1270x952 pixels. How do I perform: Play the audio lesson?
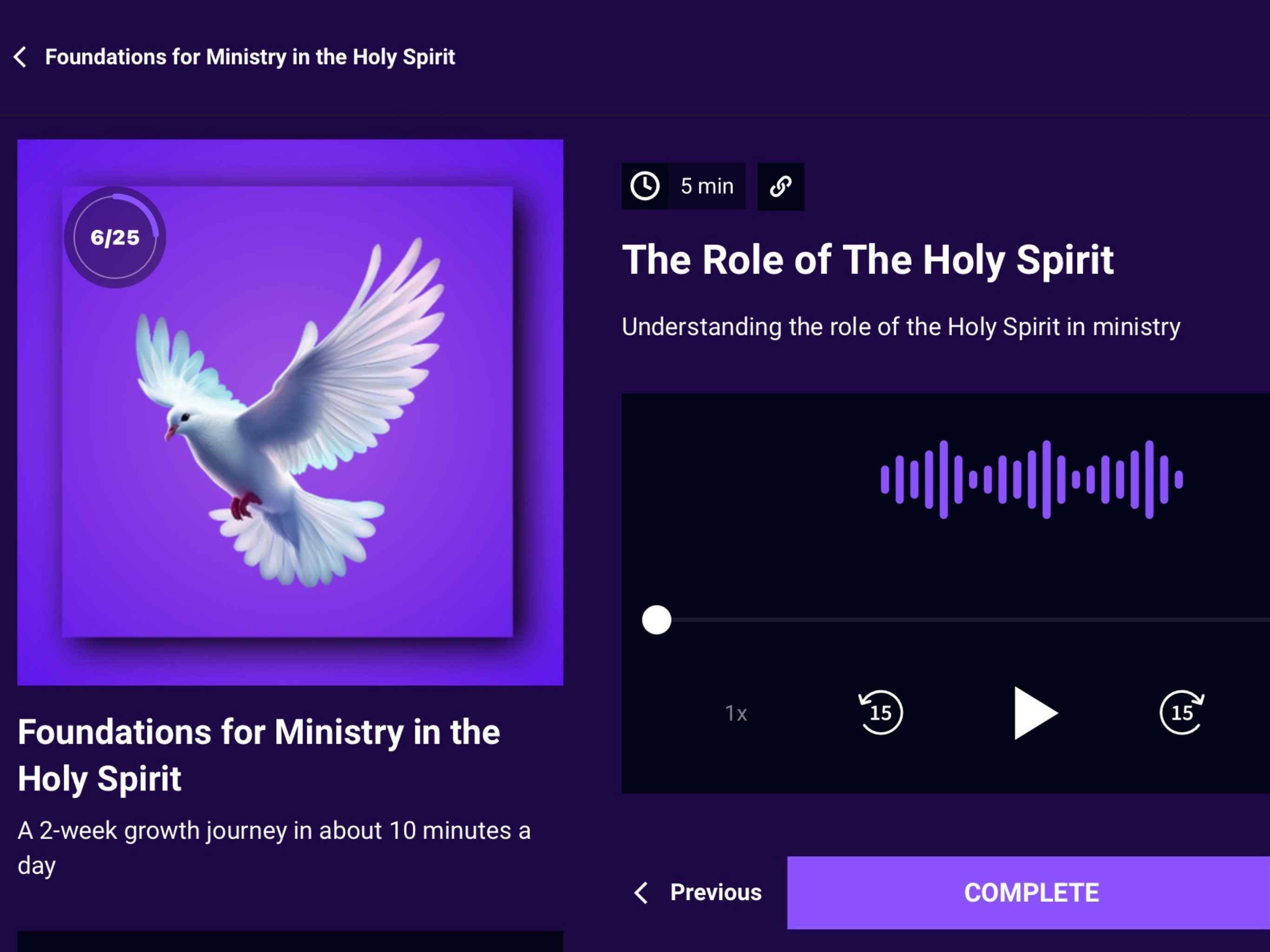[1034, 713]
